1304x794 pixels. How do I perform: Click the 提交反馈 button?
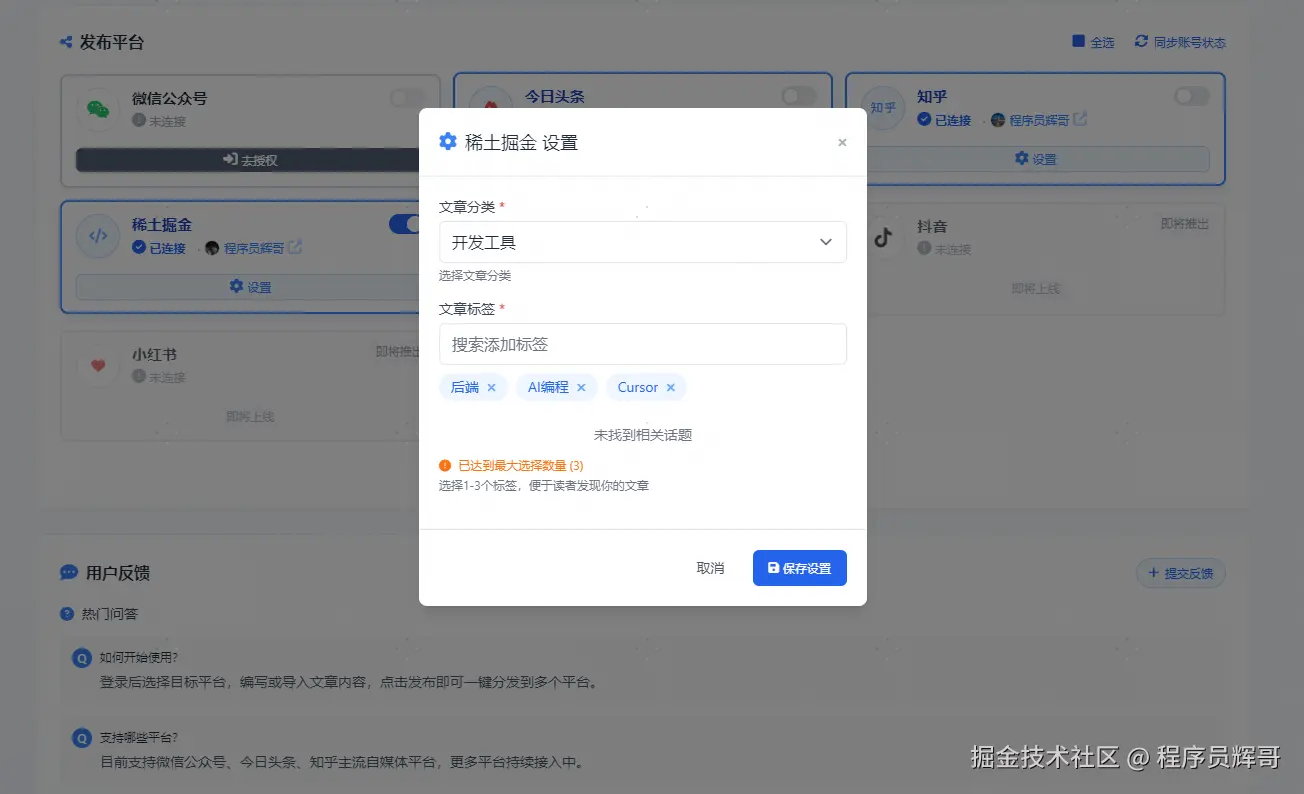coord(1181,573)
